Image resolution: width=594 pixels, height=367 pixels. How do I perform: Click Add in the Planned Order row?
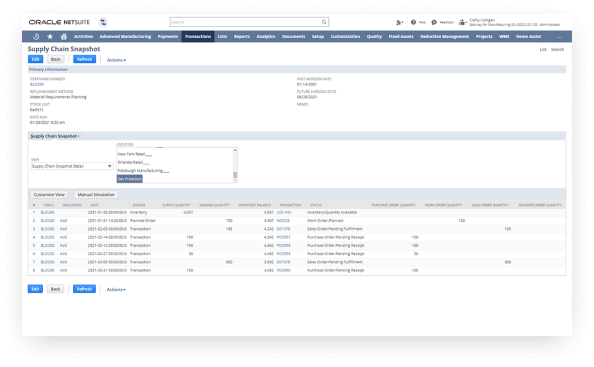click(x=63, y=221)
